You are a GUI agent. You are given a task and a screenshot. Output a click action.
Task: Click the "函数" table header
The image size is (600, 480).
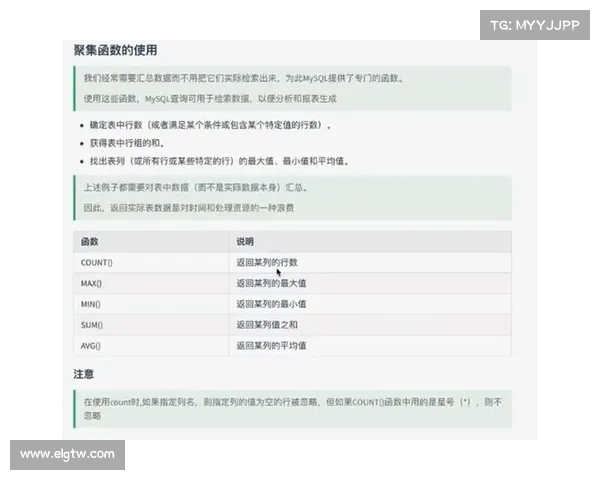tap(151, 242)
